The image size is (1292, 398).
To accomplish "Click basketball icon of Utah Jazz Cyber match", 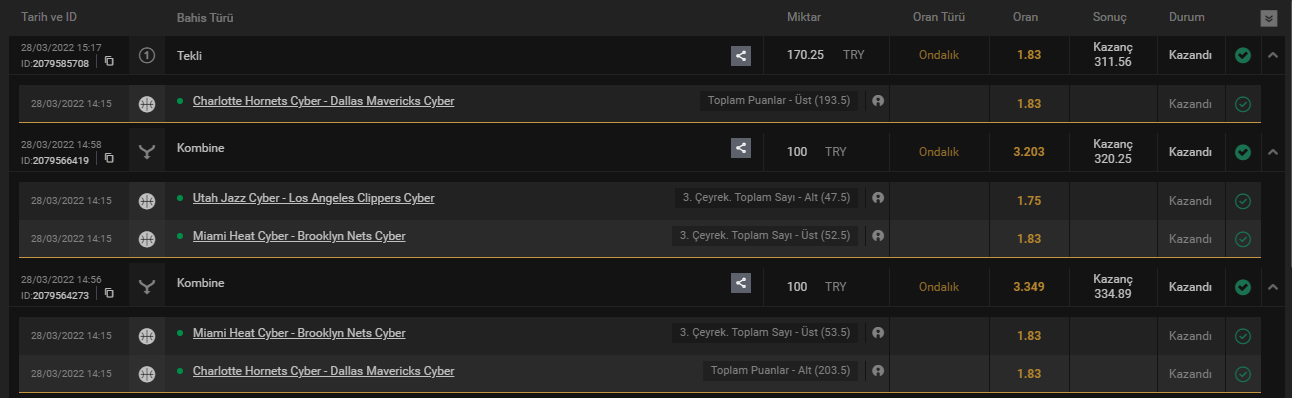I will tap(147, 200).
